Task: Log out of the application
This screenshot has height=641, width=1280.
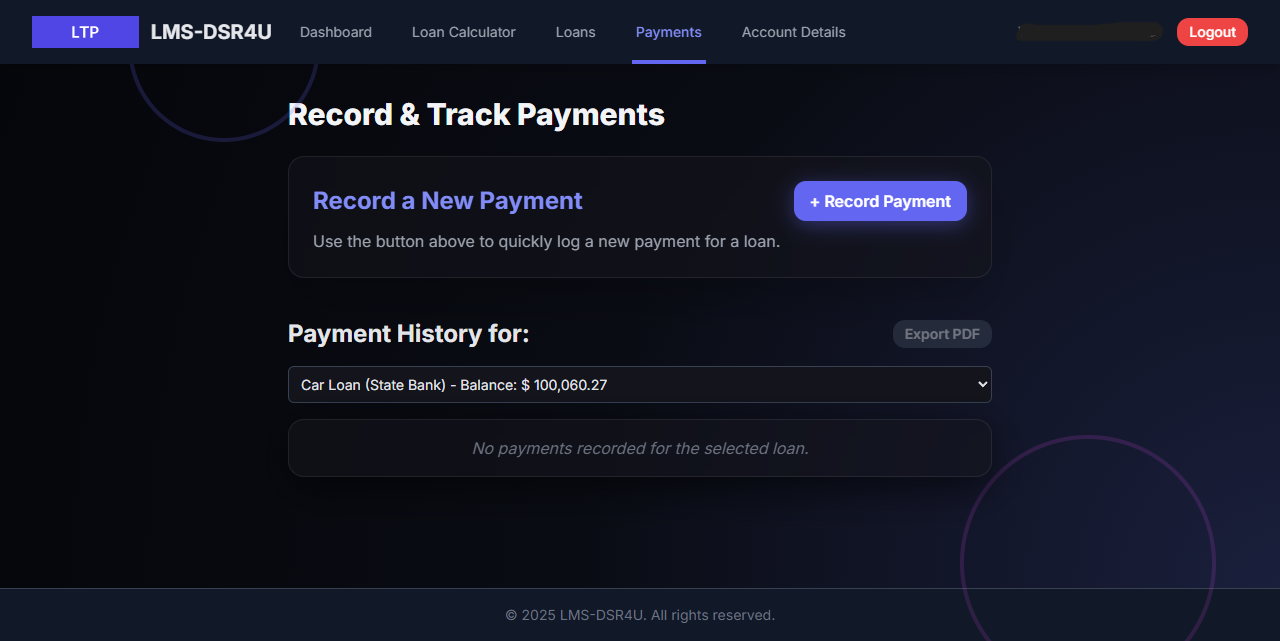Action: [1212, 31]
